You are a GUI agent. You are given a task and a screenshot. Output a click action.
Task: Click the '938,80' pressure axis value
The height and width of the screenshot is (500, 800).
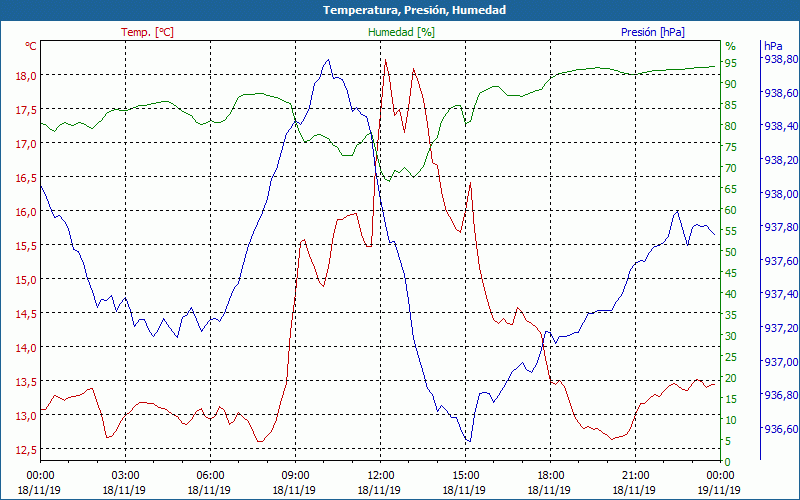pos(780,59)
